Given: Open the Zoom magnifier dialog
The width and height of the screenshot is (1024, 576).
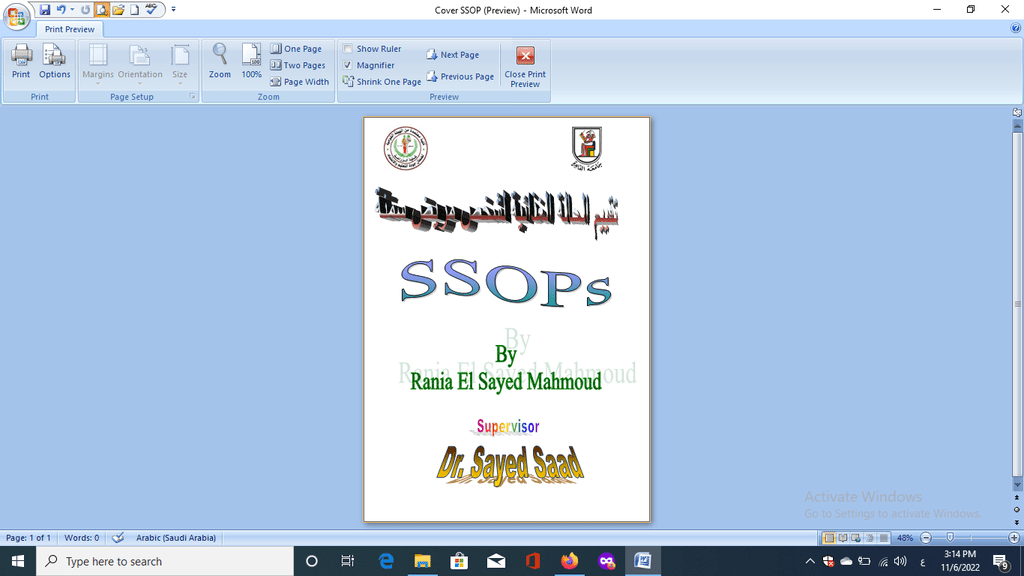Looking at the screenshot, I should tap(220, 62).
